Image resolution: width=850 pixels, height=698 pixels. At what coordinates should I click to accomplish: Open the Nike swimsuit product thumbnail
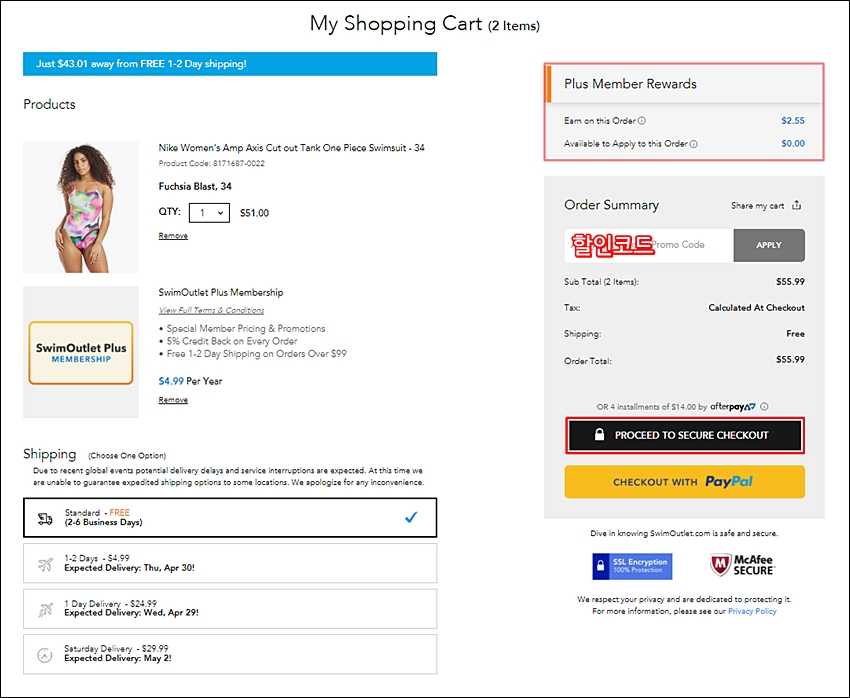click(81, 208)
